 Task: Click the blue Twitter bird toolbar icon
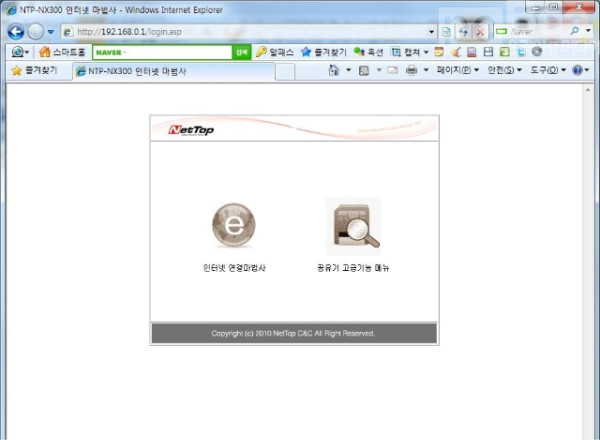tap(521, 52)
